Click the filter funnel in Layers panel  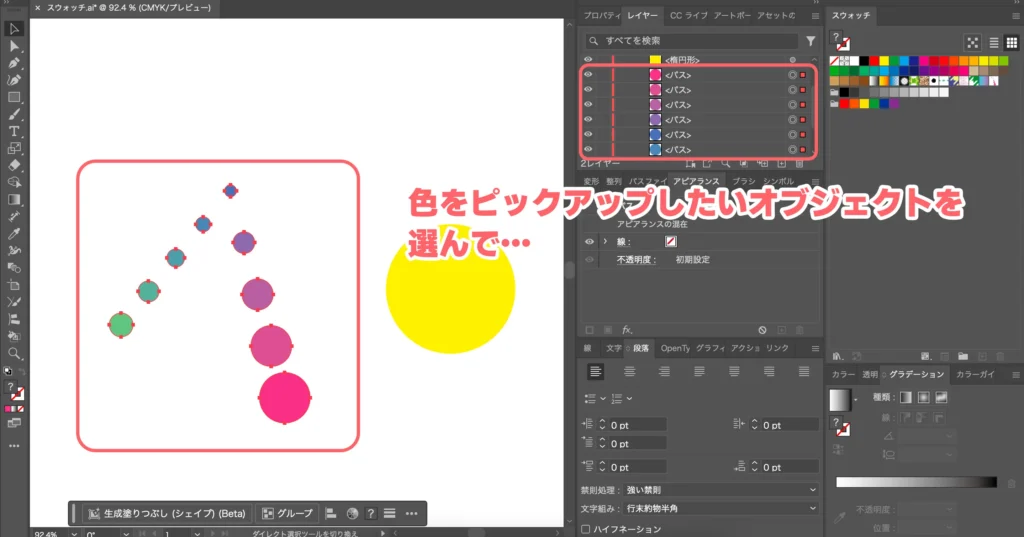pyautogui.click(x=810, y=41)
